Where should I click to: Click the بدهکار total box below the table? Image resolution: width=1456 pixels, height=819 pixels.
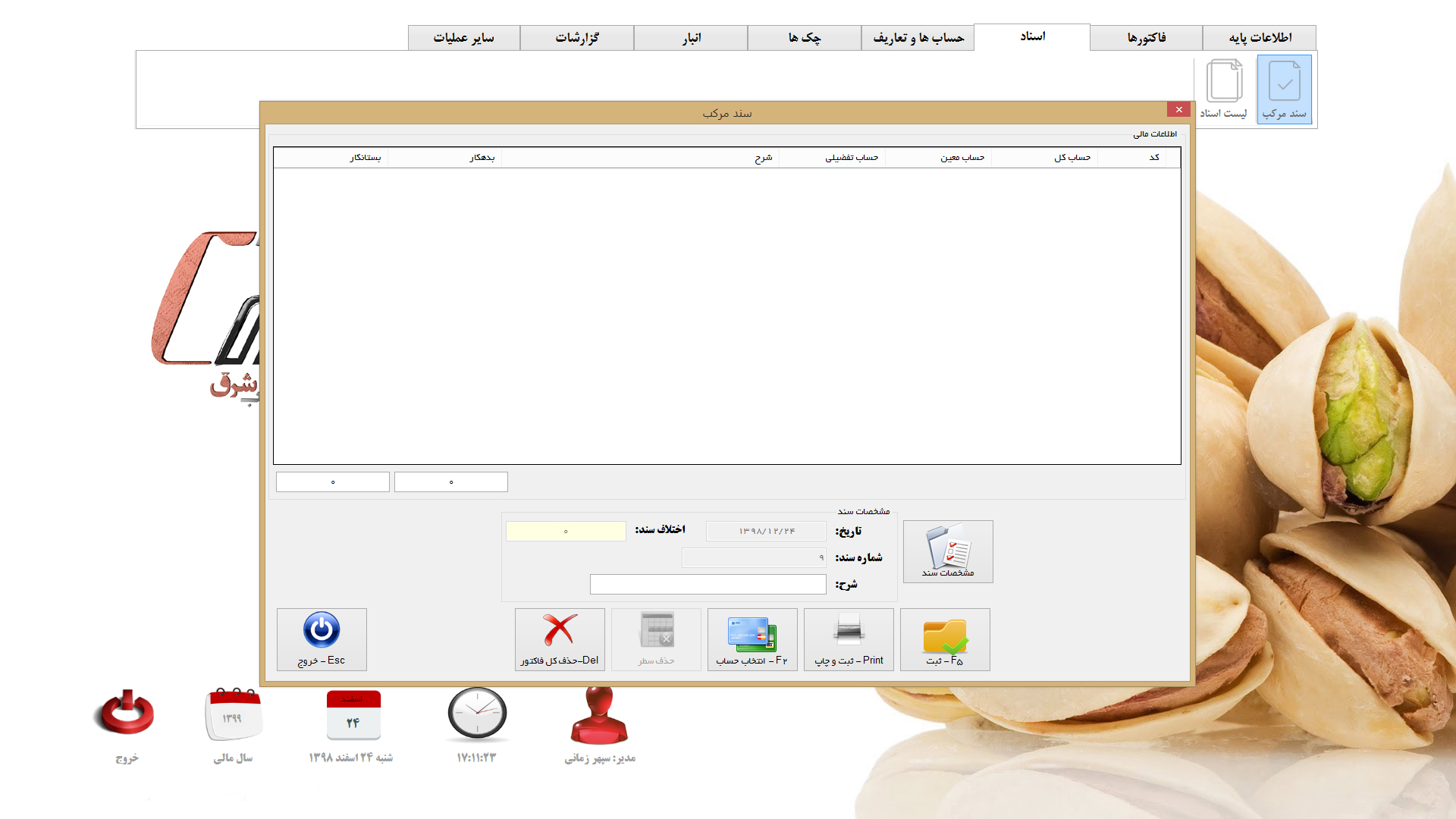point(451,482)
